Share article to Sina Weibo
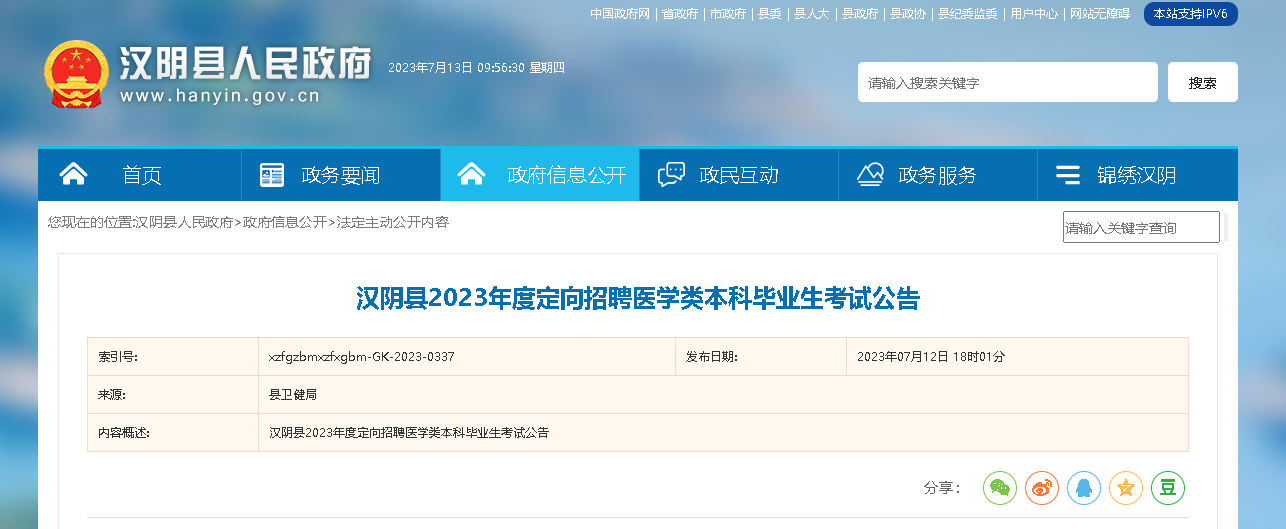The image size is (1286, 529). (x=1041, y=487)
